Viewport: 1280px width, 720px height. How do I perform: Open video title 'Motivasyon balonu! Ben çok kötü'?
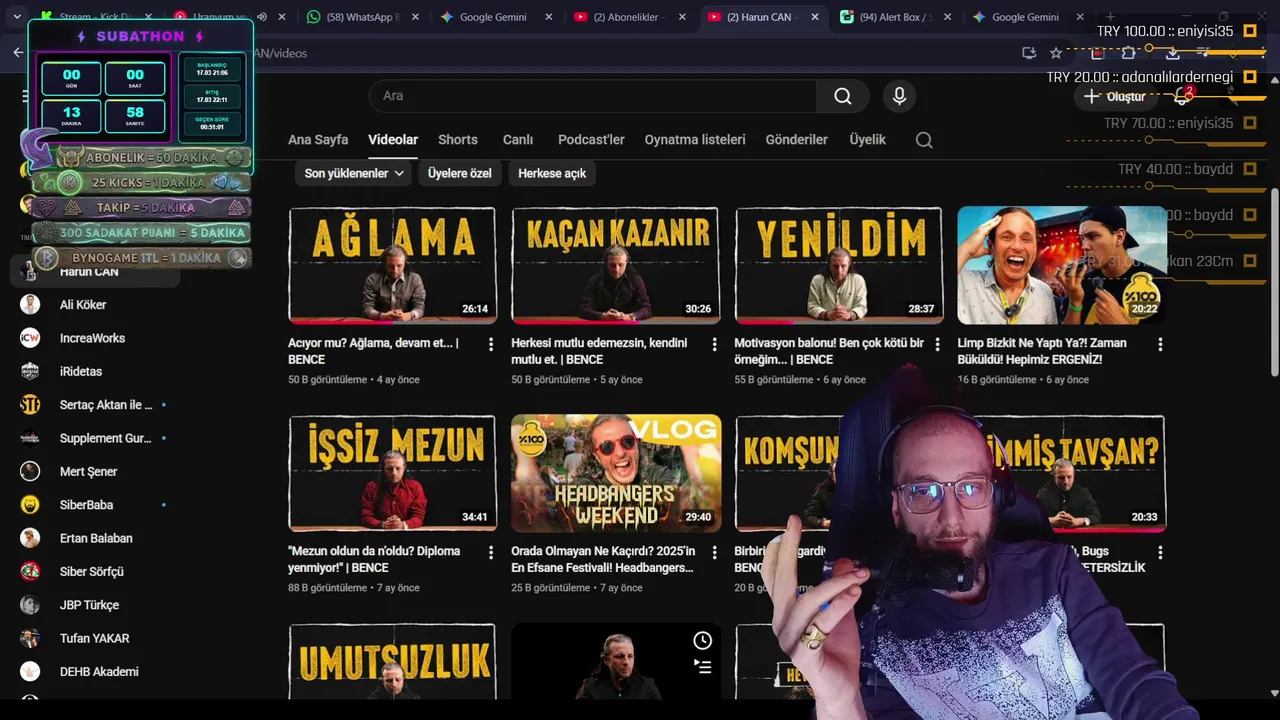(829, 351)
